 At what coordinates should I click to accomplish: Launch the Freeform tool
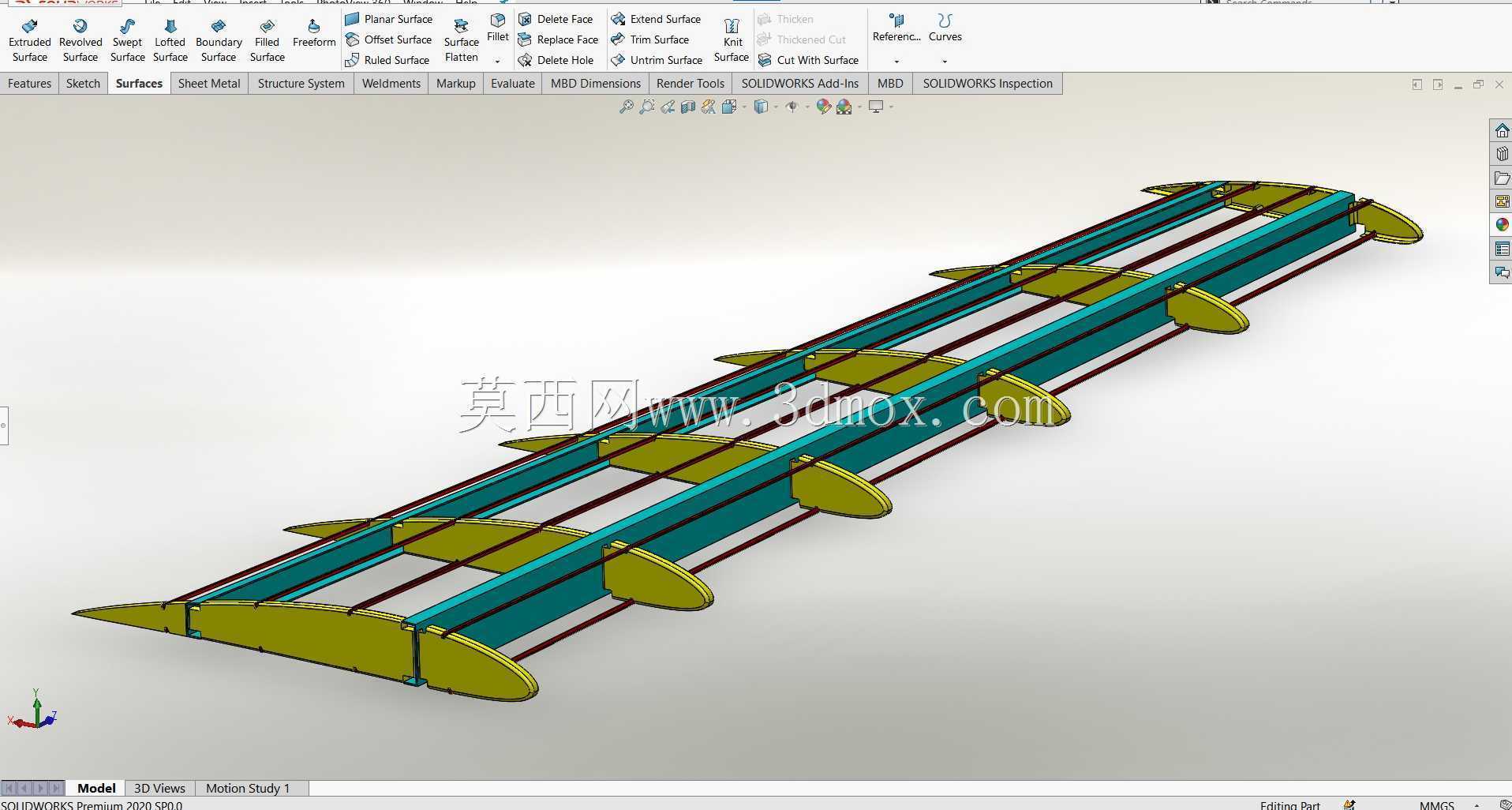tap(314, 33)
